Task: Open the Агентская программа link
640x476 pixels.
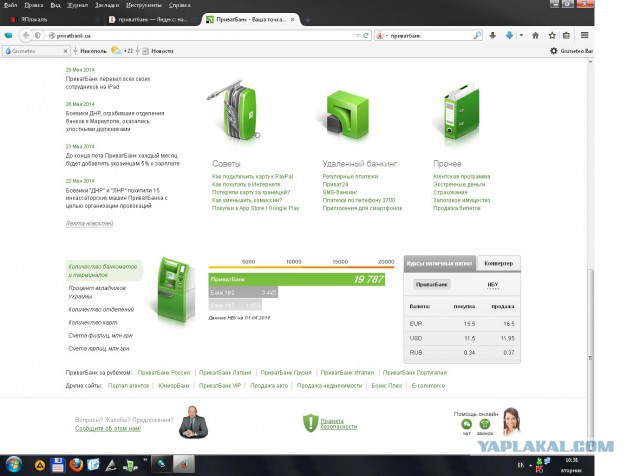Action: pos(461,176)
